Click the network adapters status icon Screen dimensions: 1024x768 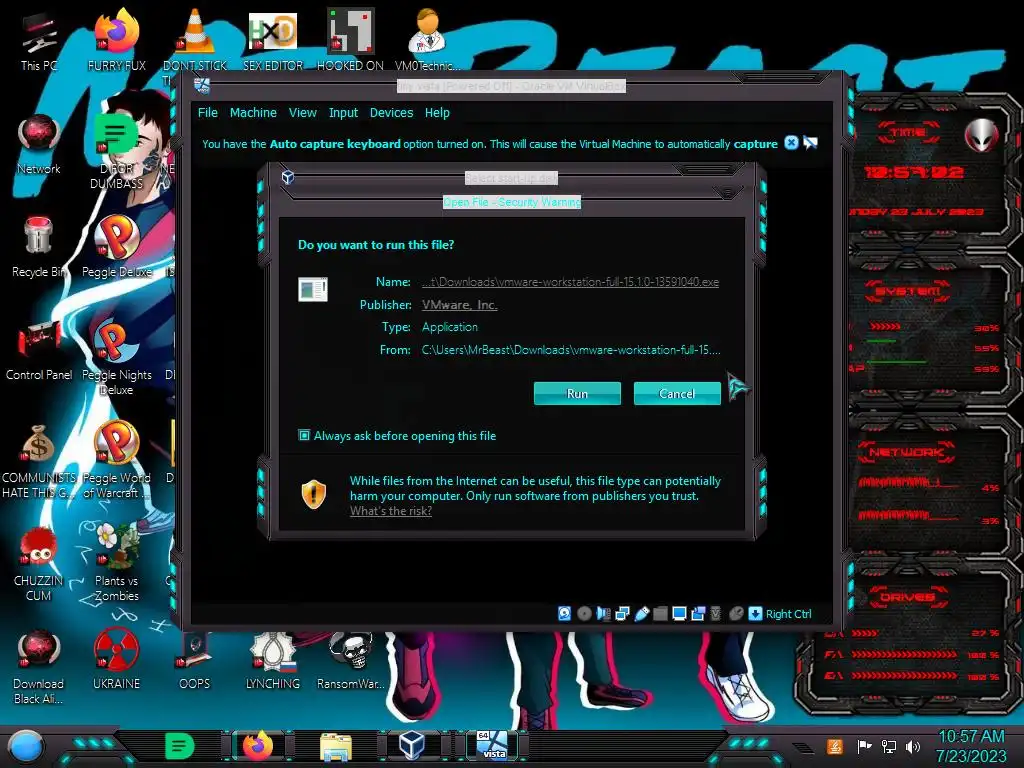pyautogui.click(x=622, y=613)
